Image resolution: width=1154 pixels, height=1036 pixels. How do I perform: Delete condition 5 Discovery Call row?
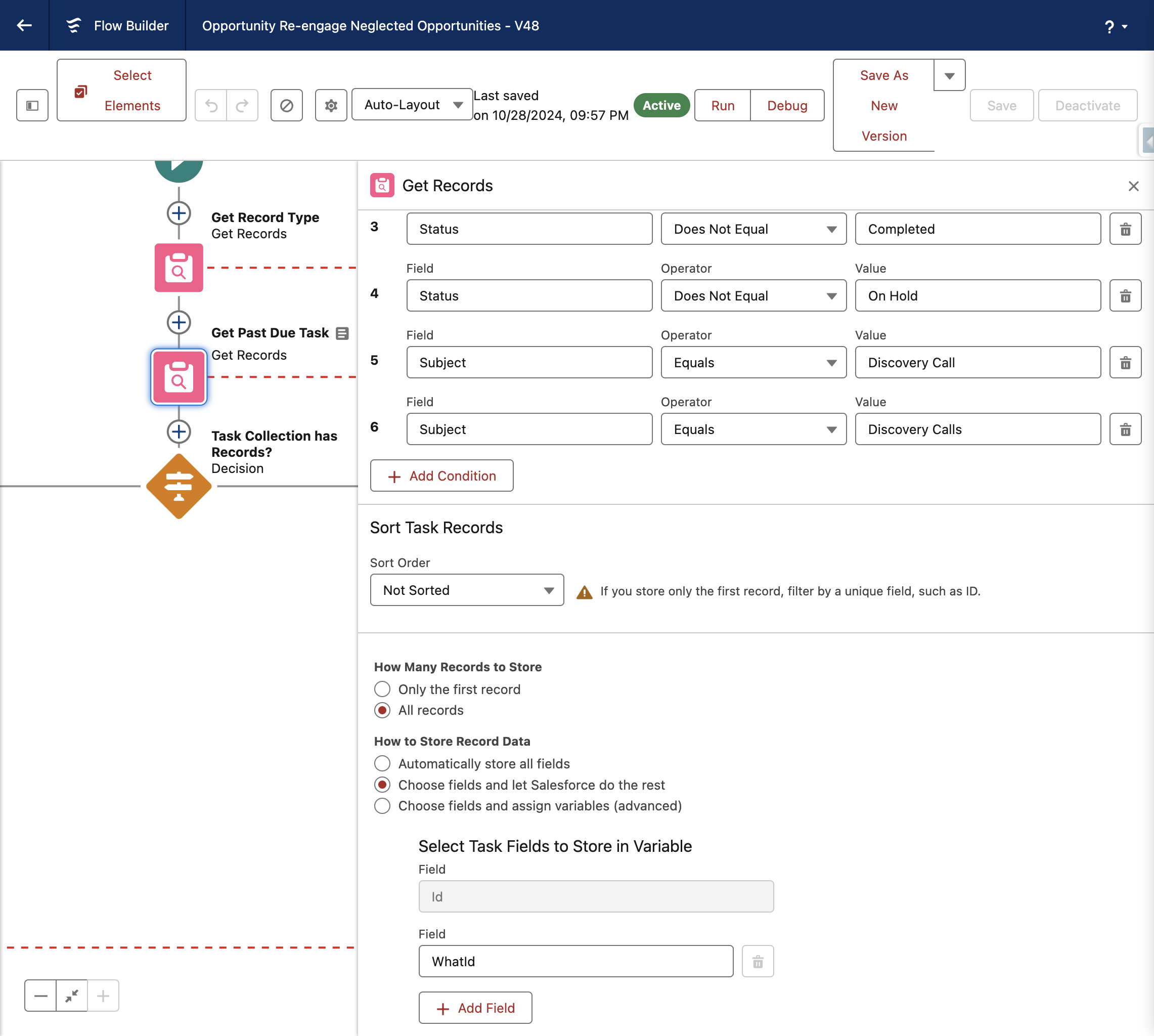(1125, 362)
